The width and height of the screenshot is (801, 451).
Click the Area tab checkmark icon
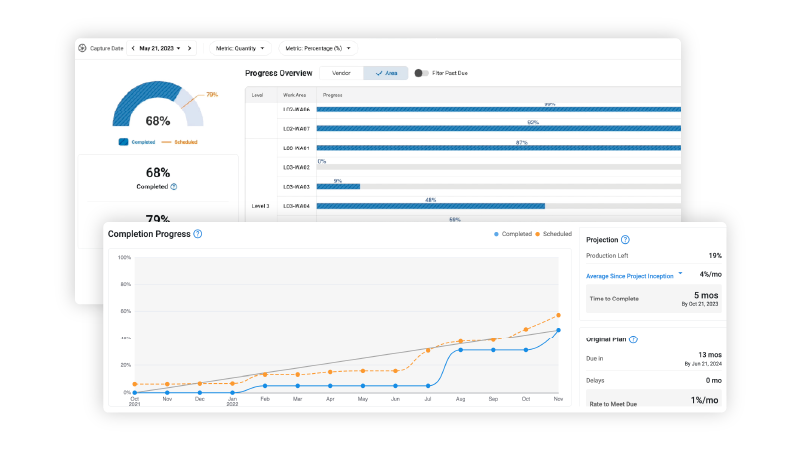coord(379,73)
